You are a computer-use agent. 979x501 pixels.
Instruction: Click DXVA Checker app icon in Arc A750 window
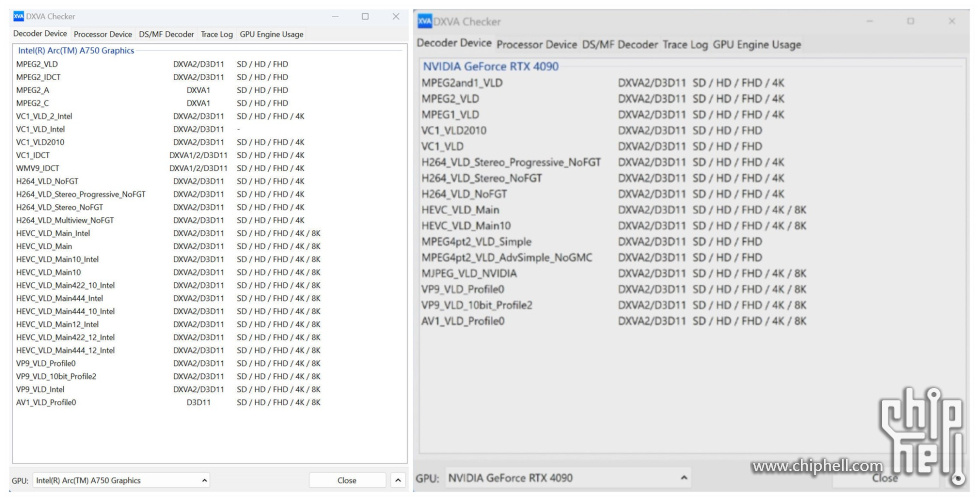click(19, 16)
